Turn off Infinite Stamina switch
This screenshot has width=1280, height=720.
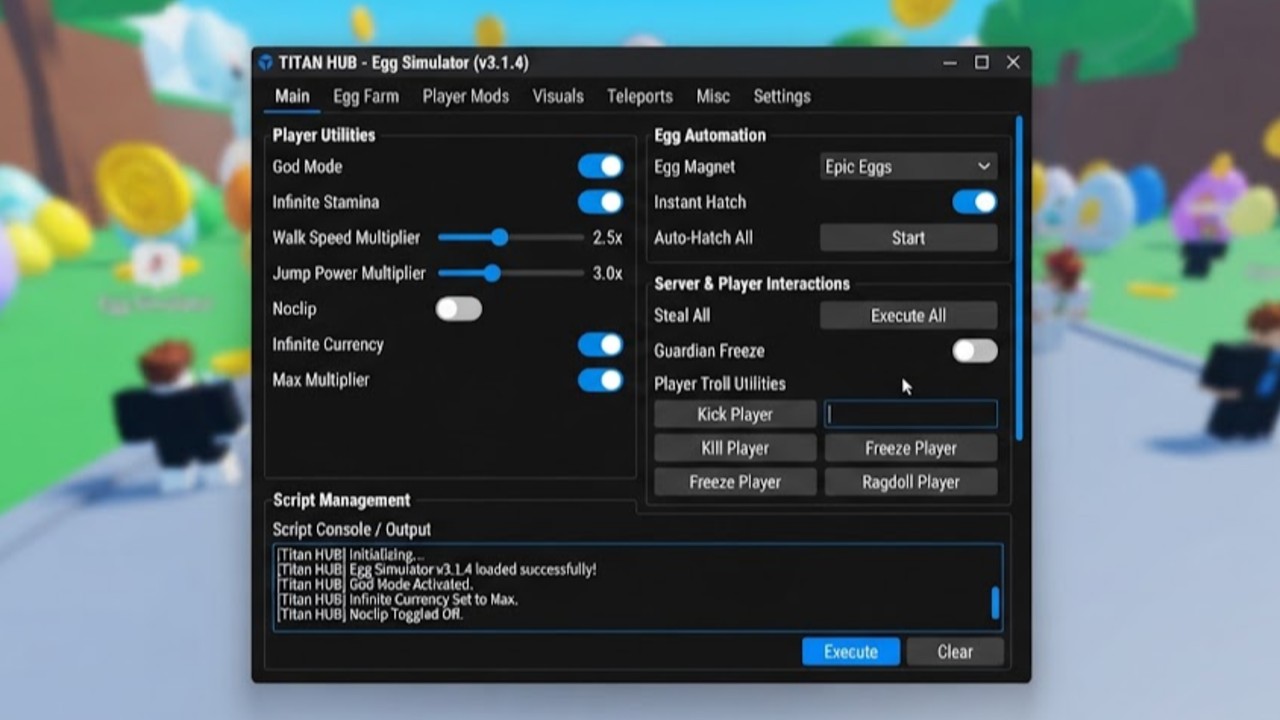pyautogui.click(x=600, y=202)
